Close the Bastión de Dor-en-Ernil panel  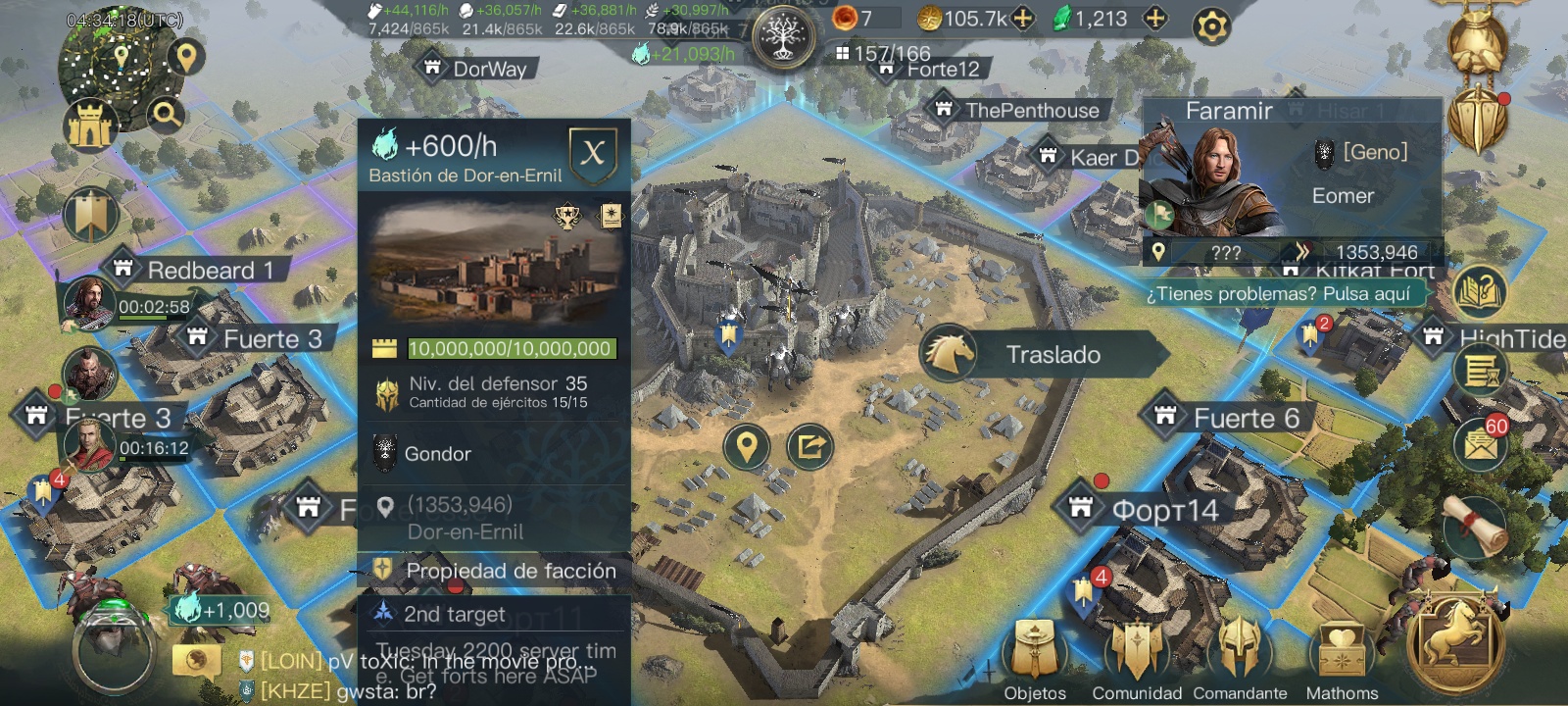pyautogui.click(x=593, y=153)
